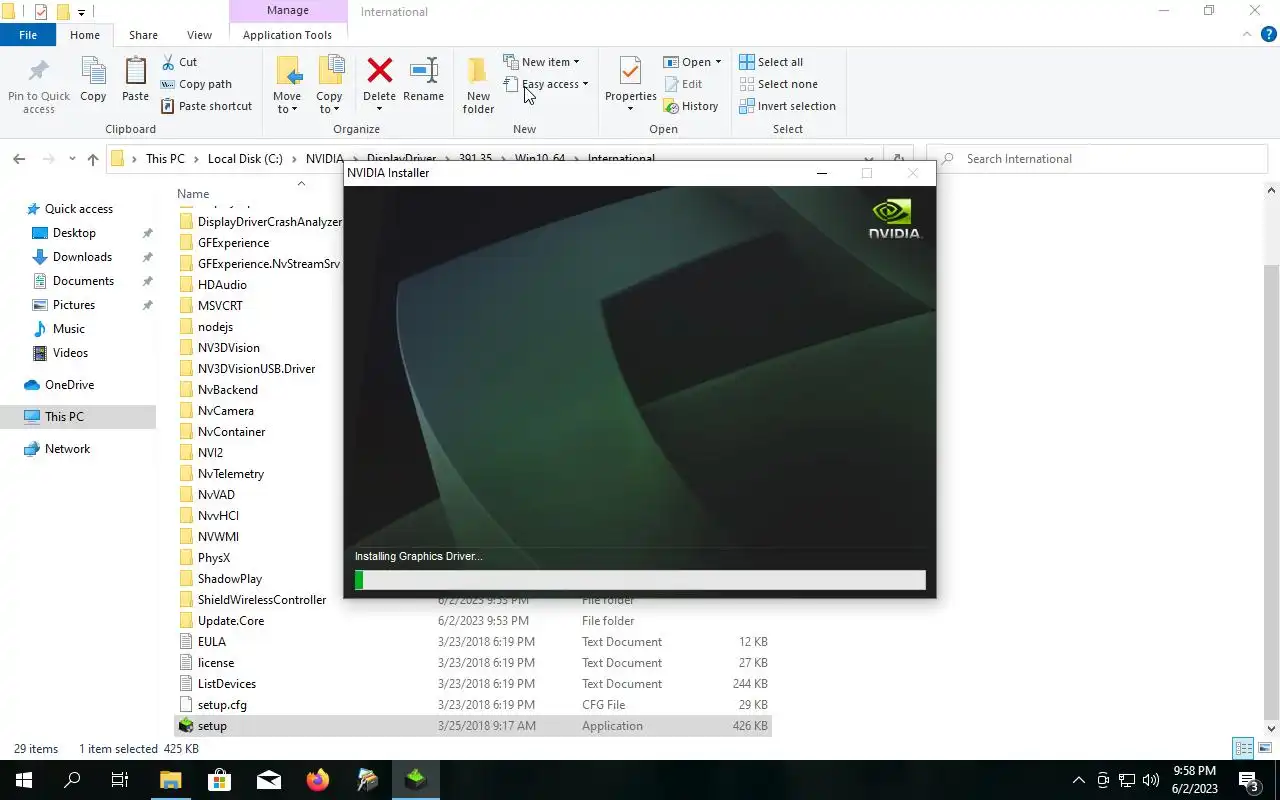Cut the selected file
This screenshot has width=1280, height=800.
tap(179, 62)
